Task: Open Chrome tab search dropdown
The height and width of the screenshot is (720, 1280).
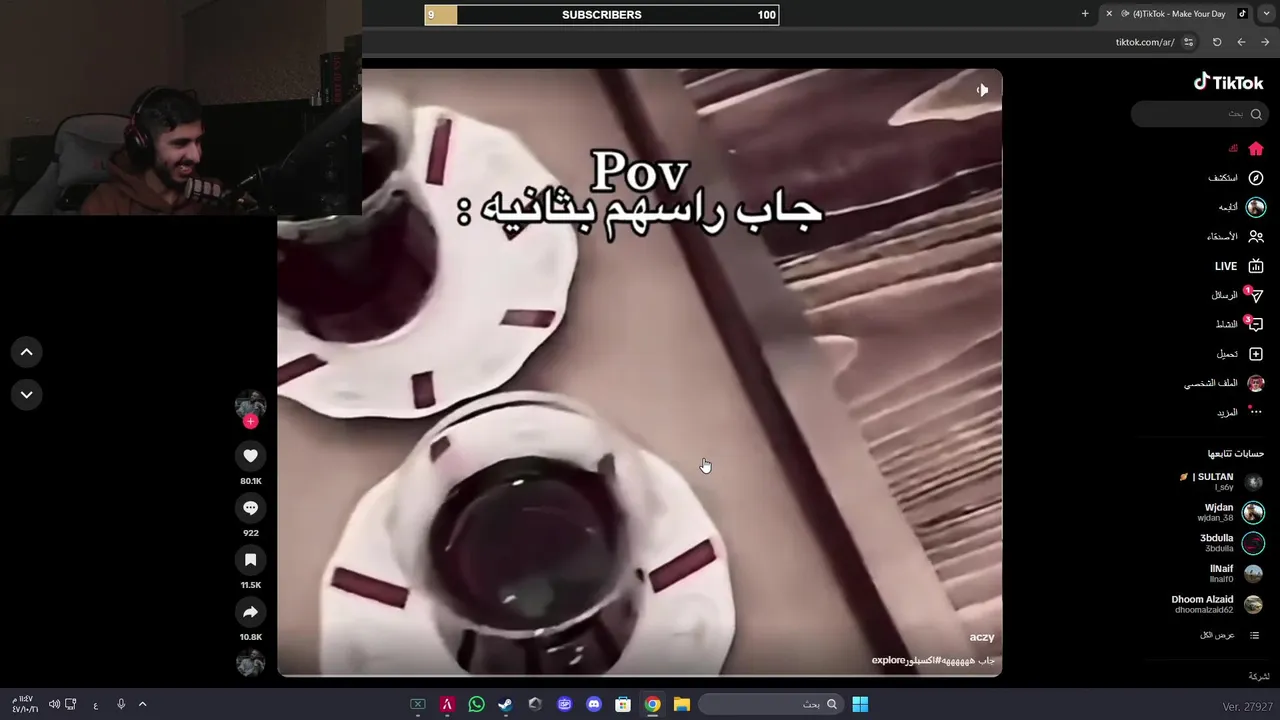Action: (1267, 14)
